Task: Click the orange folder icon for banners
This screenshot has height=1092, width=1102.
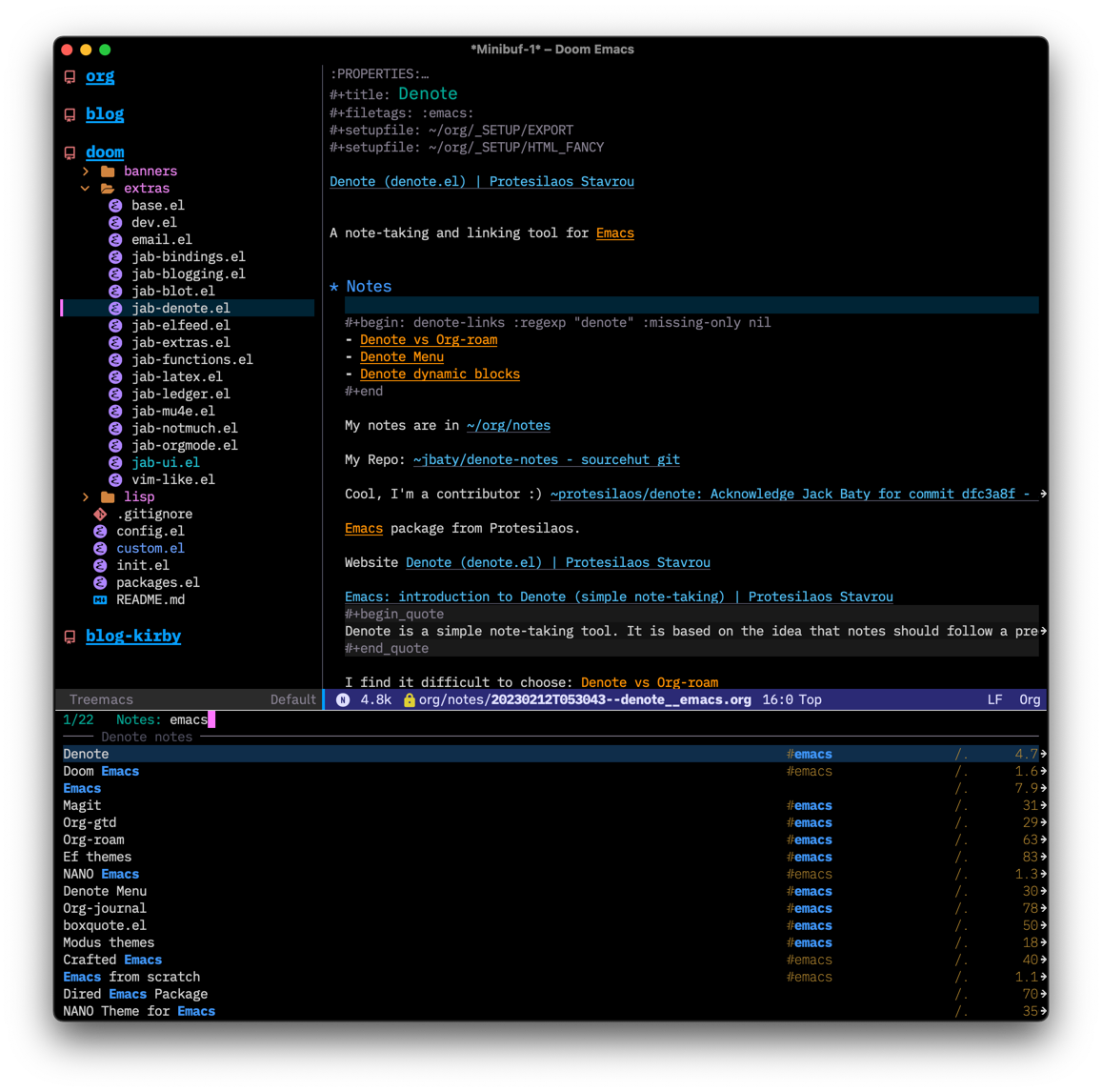Action: (108, 171)
